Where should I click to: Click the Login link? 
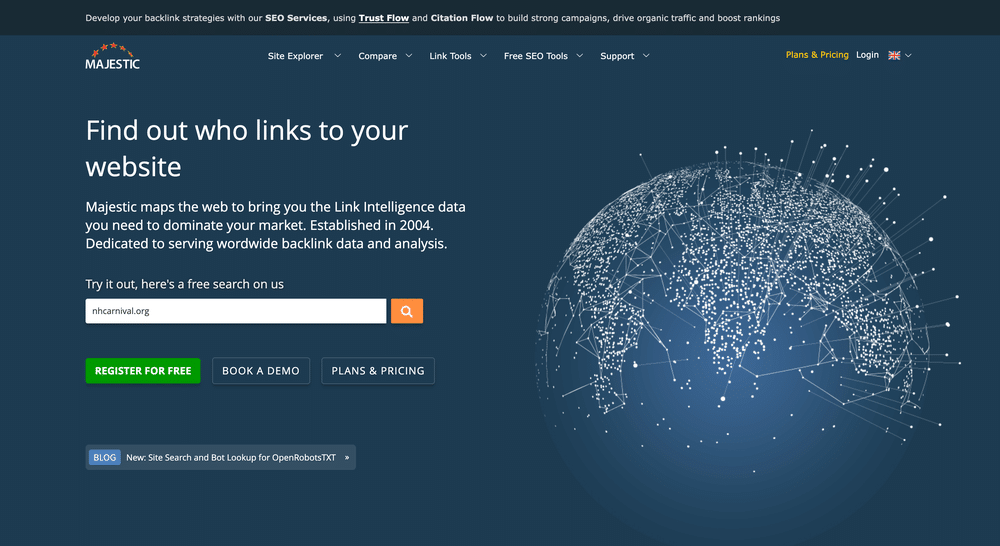coord(867,55)
